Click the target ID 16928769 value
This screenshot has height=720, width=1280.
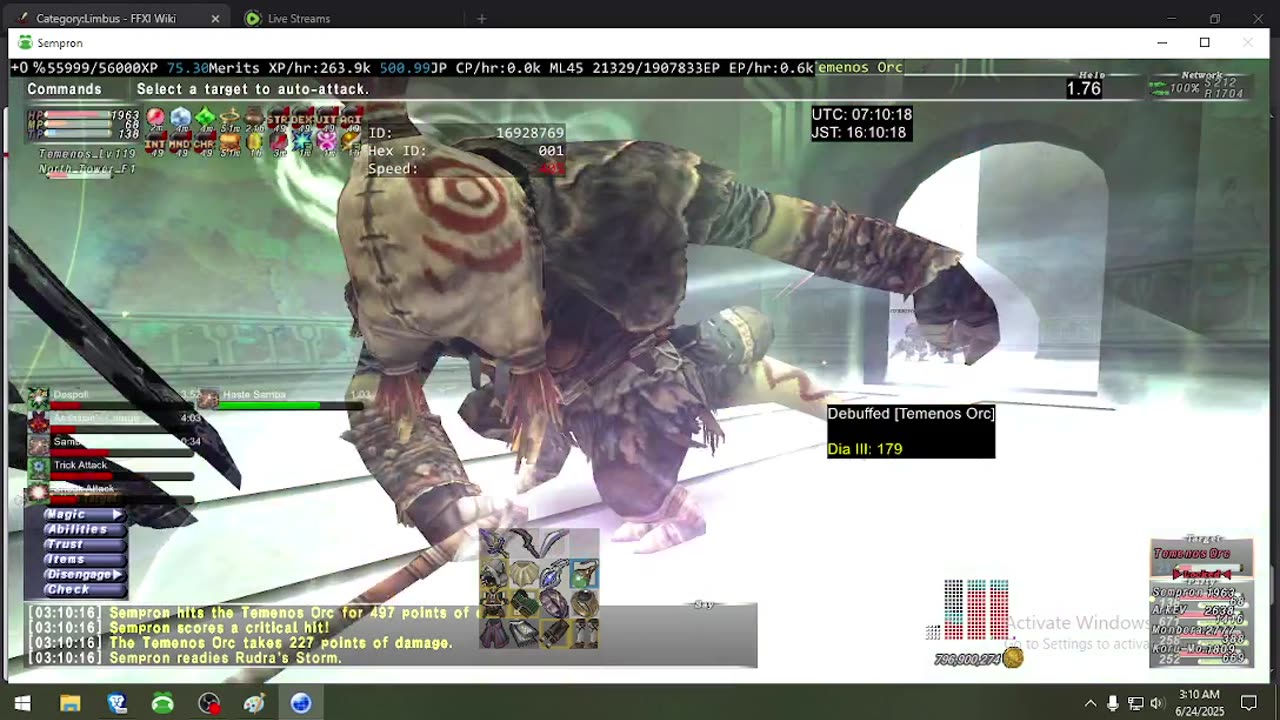click(x=530, y=133)
